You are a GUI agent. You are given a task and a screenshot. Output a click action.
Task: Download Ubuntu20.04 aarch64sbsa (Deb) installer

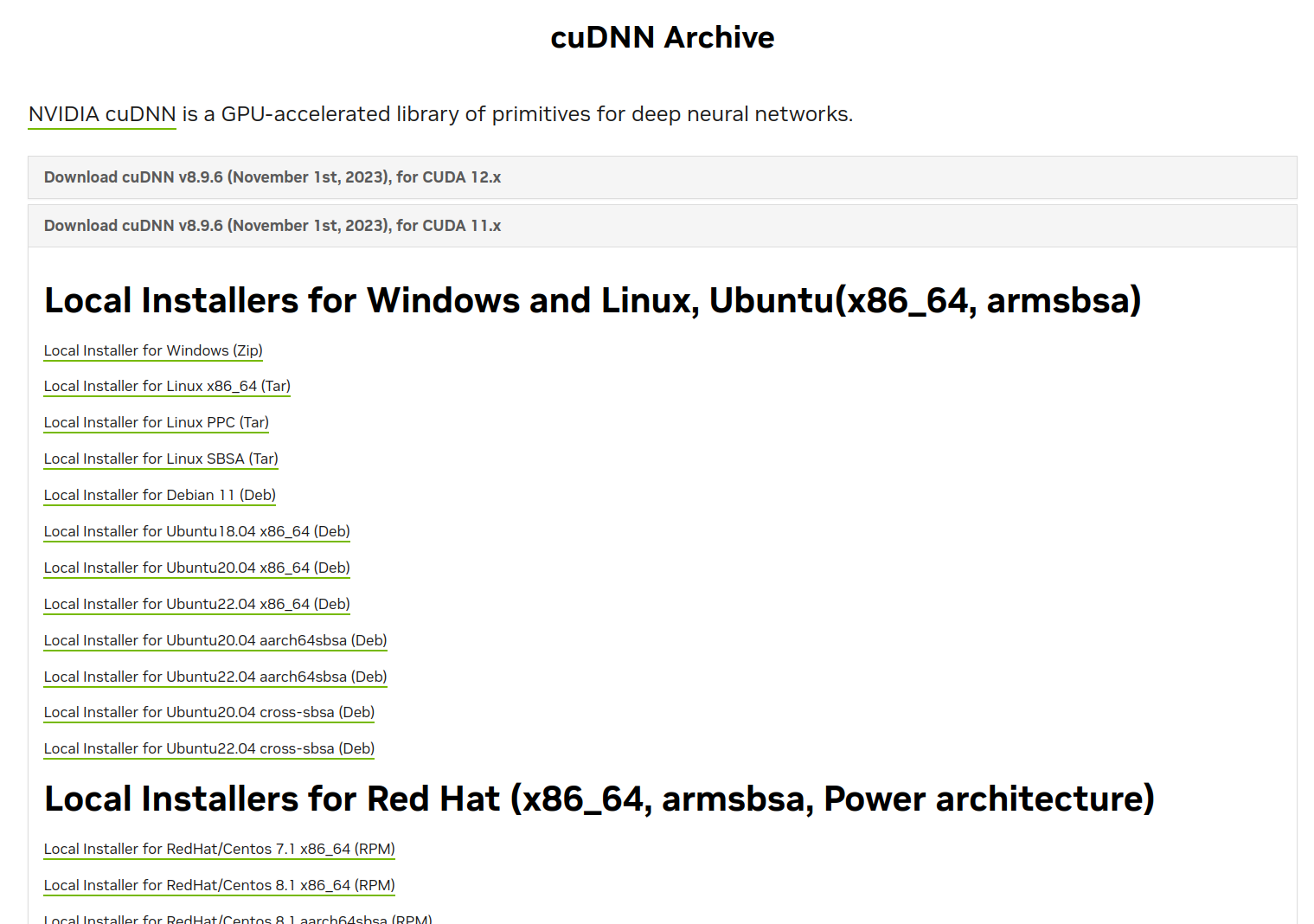(215, 640)
